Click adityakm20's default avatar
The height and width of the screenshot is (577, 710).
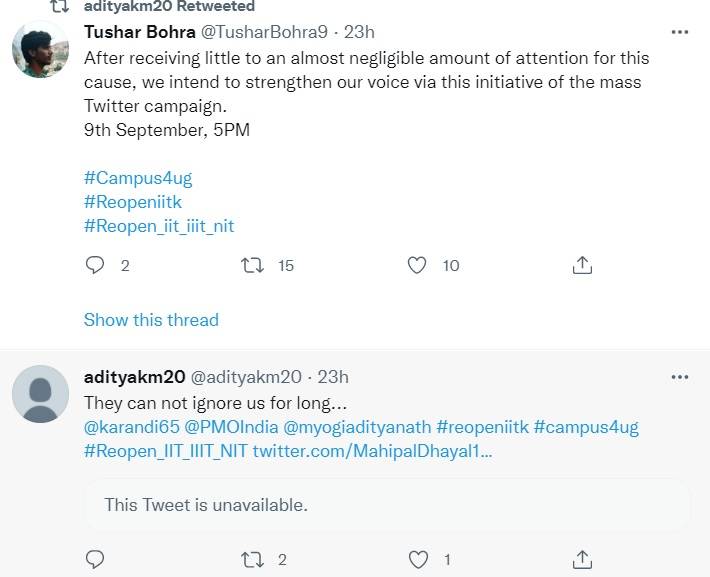[x=40, y=394]
